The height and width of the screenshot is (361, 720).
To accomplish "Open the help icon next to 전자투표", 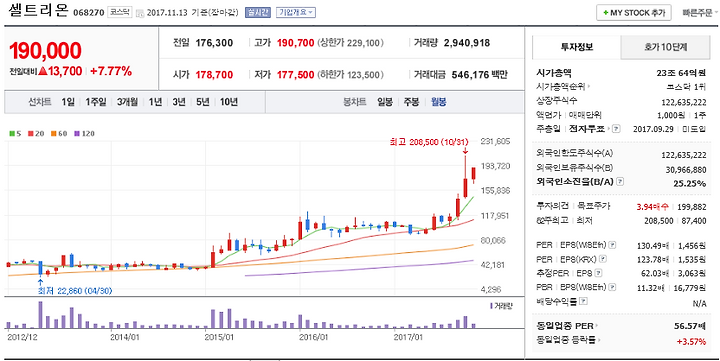I will point(617,129).
